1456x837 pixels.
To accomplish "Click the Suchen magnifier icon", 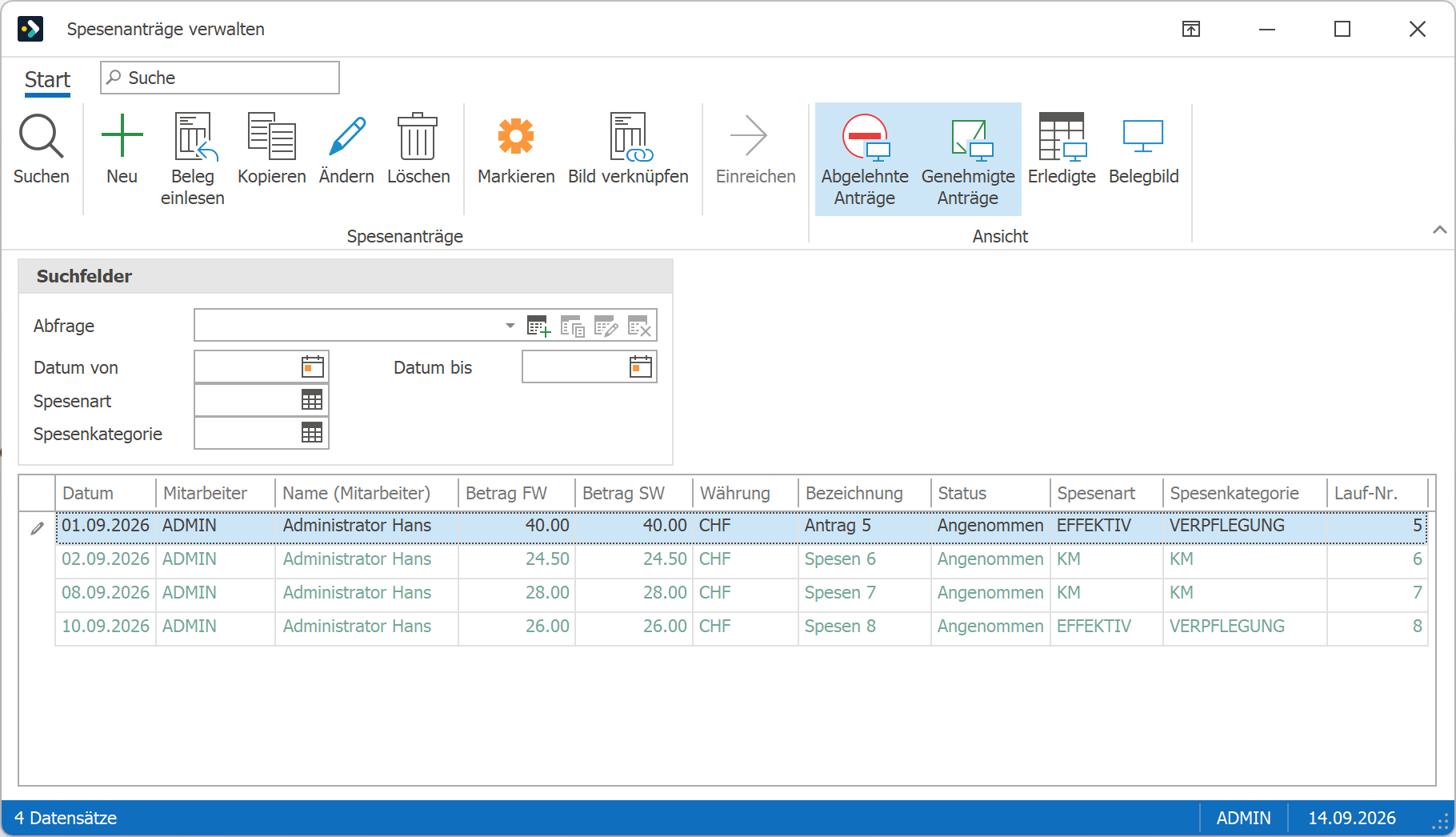I will pyautogui.click(x=41, y=136).
